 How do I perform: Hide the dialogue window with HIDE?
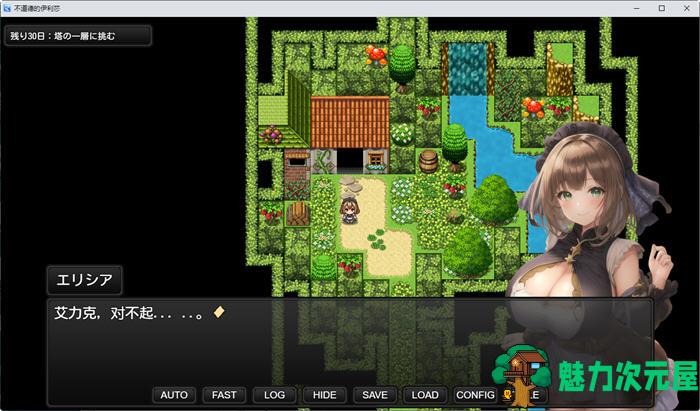coord(325,395)
